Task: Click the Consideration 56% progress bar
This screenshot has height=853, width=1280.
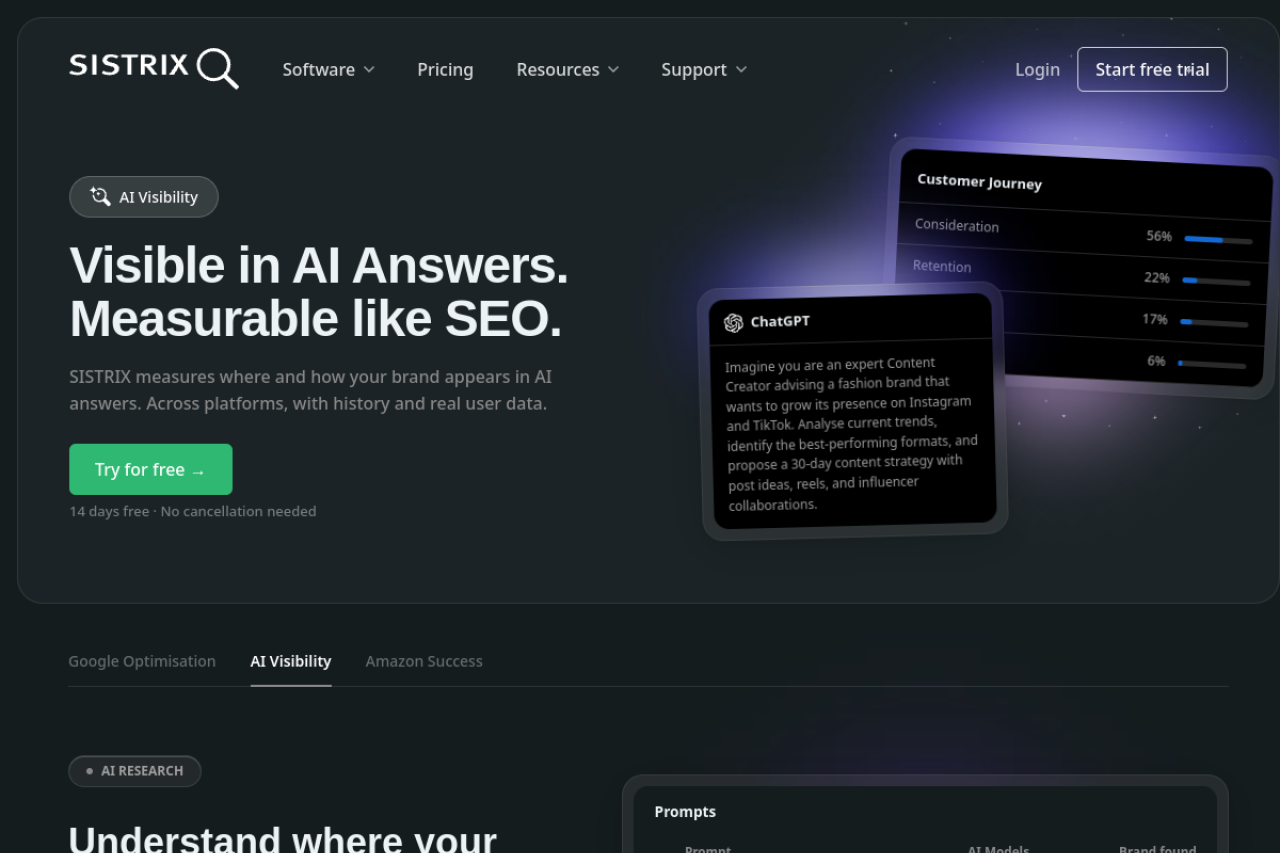Action: (x=1218, y=240)
